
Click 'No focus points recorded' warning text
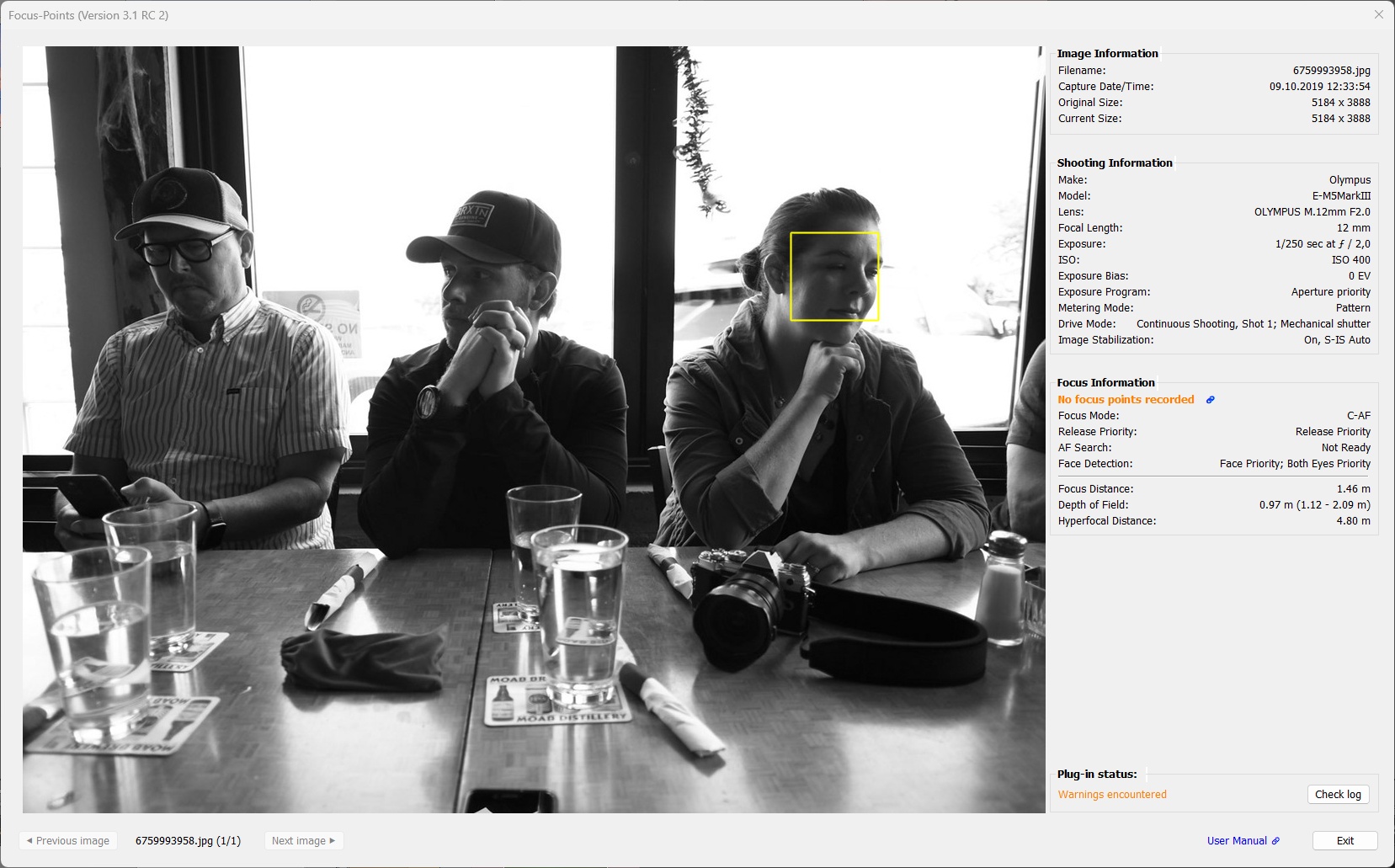[1126, 399]
